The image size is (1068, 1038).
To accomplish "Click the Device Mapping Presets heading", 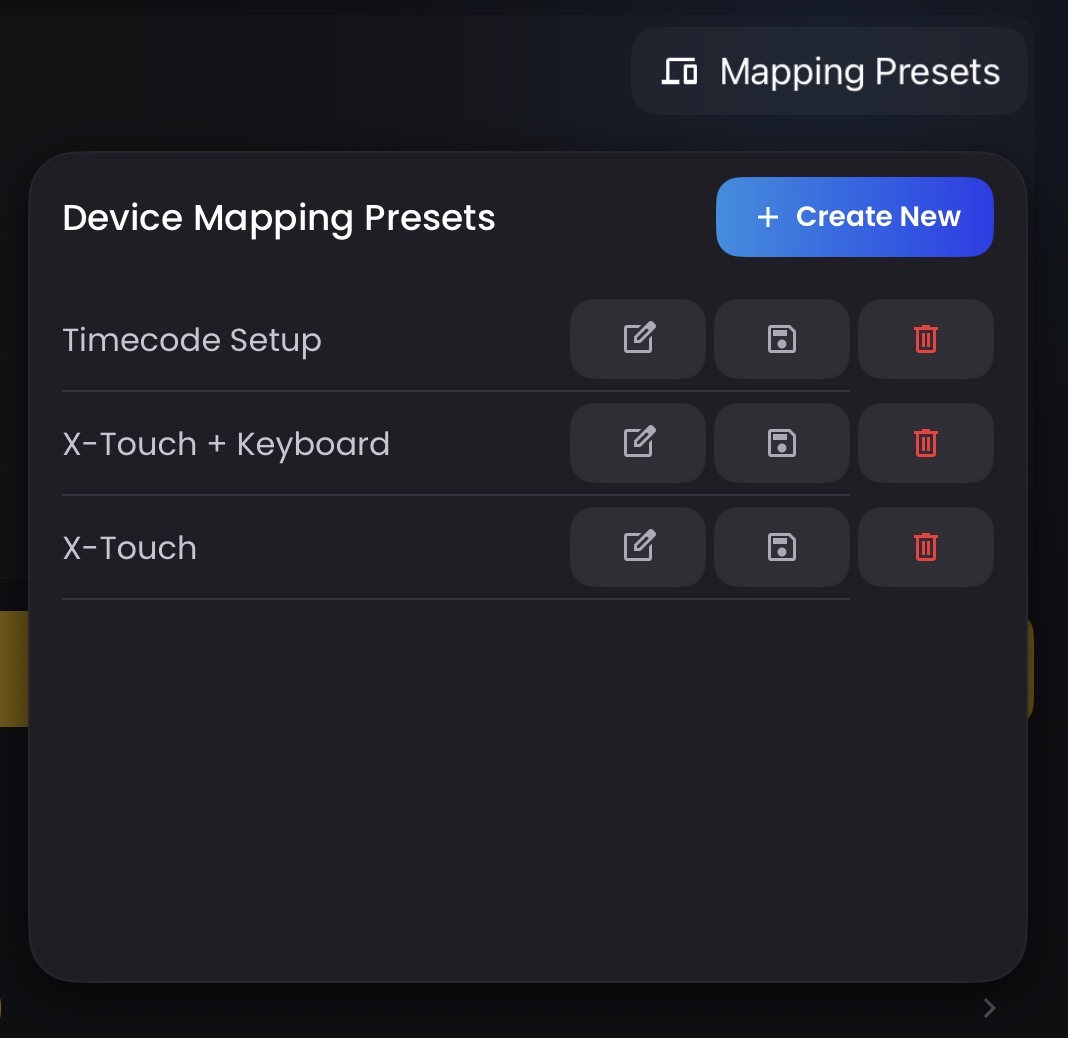I will (278, 217).
